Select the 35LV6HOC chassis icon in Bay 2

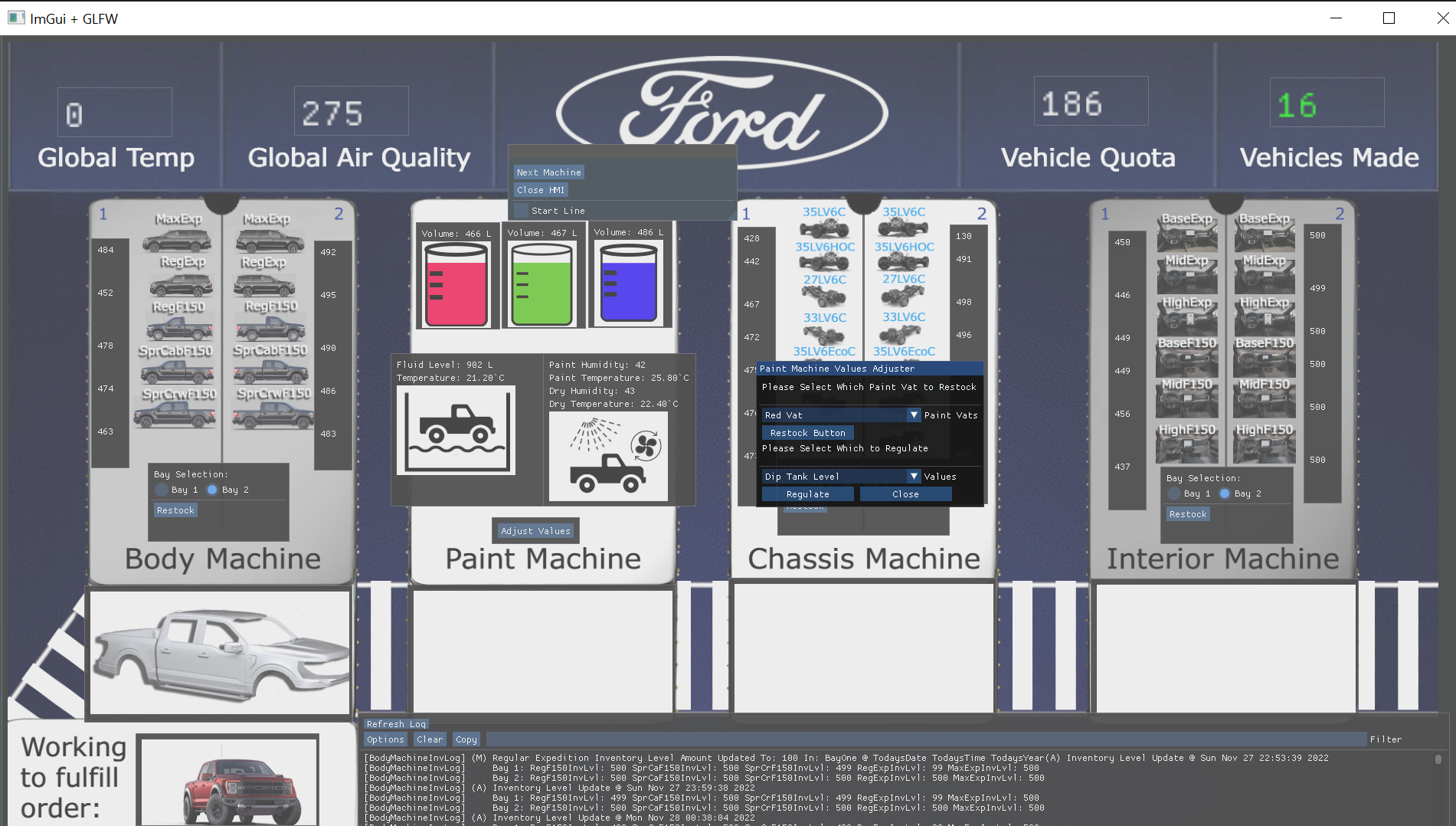(904, 261)
